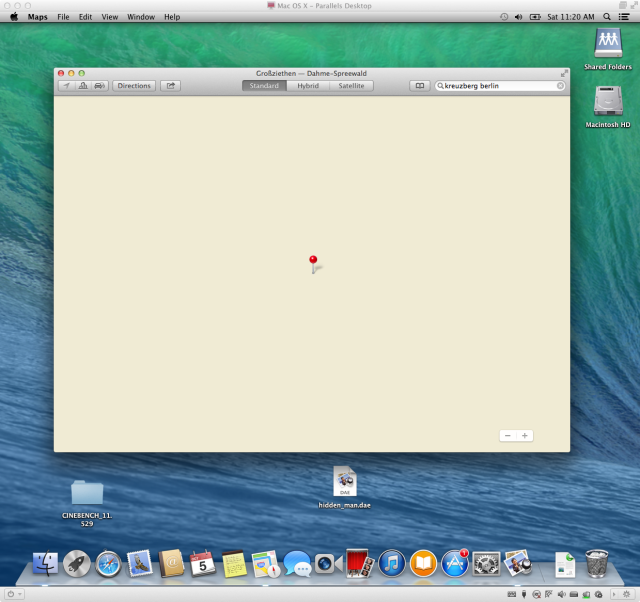Open the Apple menu
Screen dimensions: 640x602
(x=14, y=17)
